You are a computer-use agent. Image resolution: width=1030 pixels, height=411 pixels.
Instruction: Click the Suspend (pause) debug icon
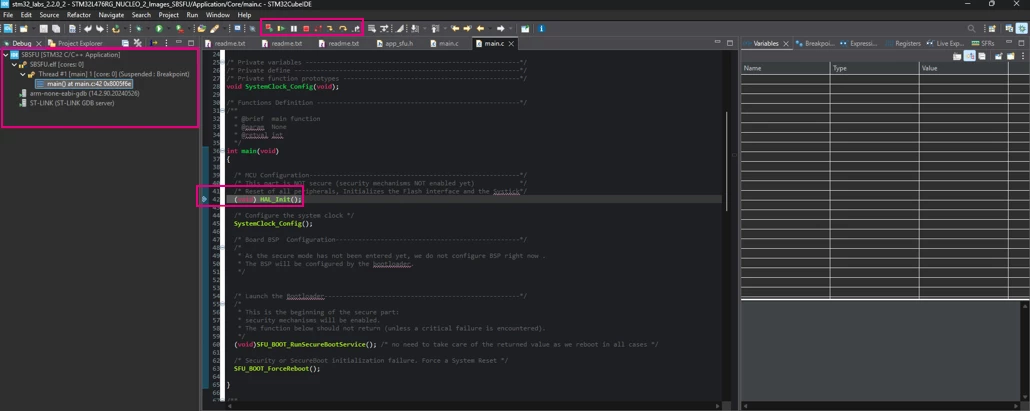click(x=294, y=29)
